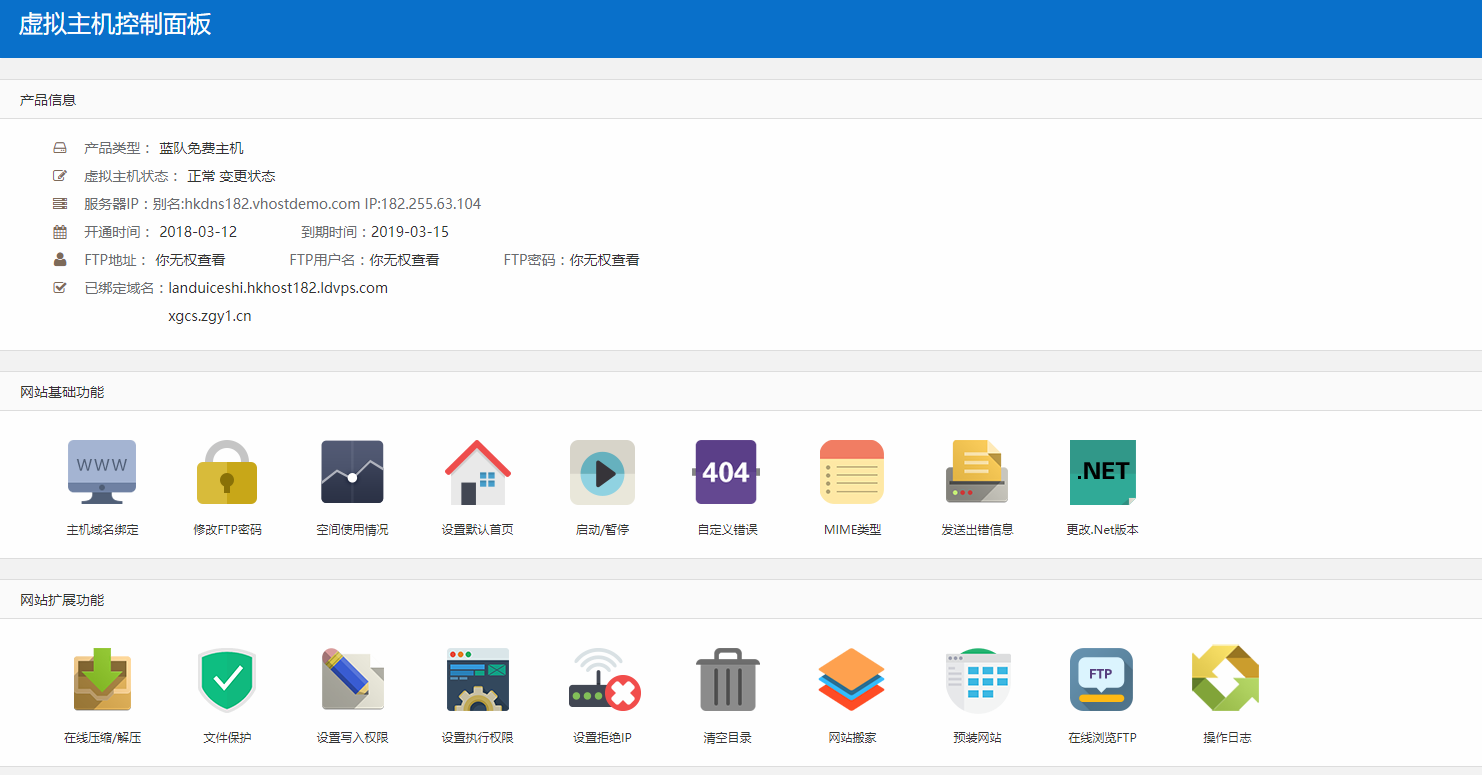
Task: Open the 主机域名绑定 WWW icon
Action: (x=102, y=472)
